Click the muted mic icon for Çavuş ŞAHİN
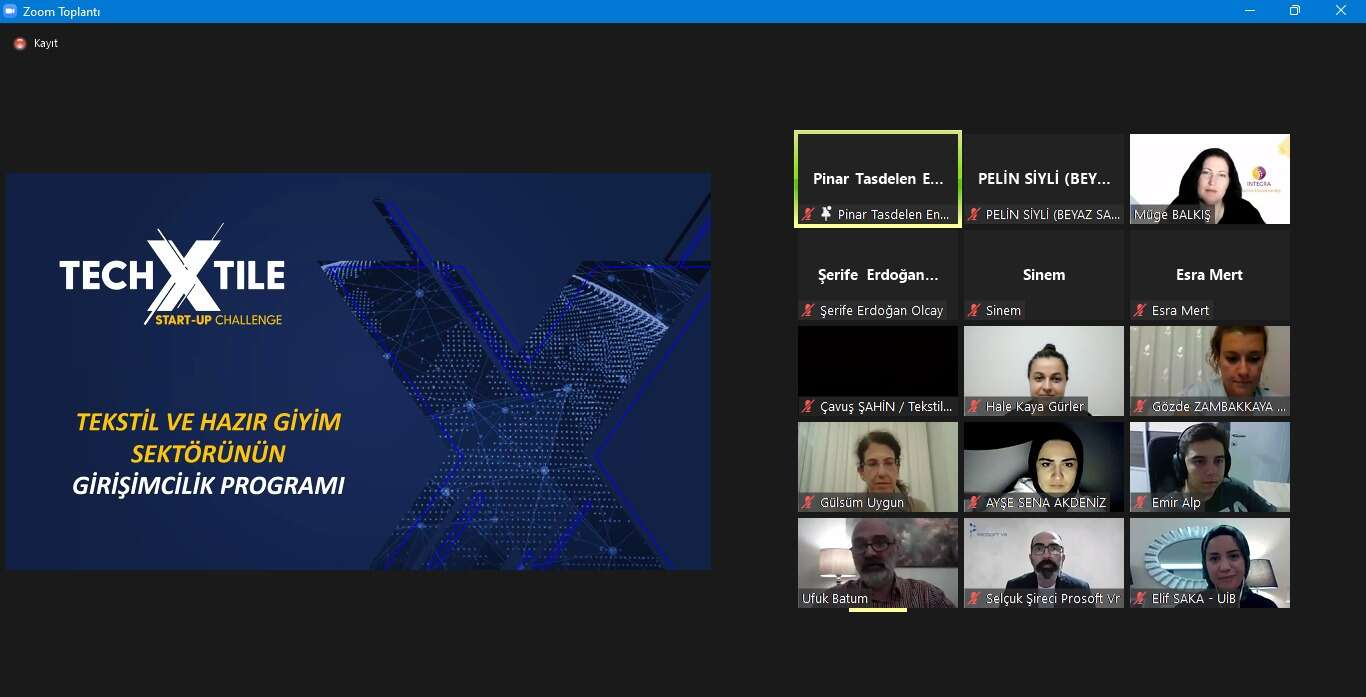The height and width of the screenshot is (697, 1366). [808, 406]
